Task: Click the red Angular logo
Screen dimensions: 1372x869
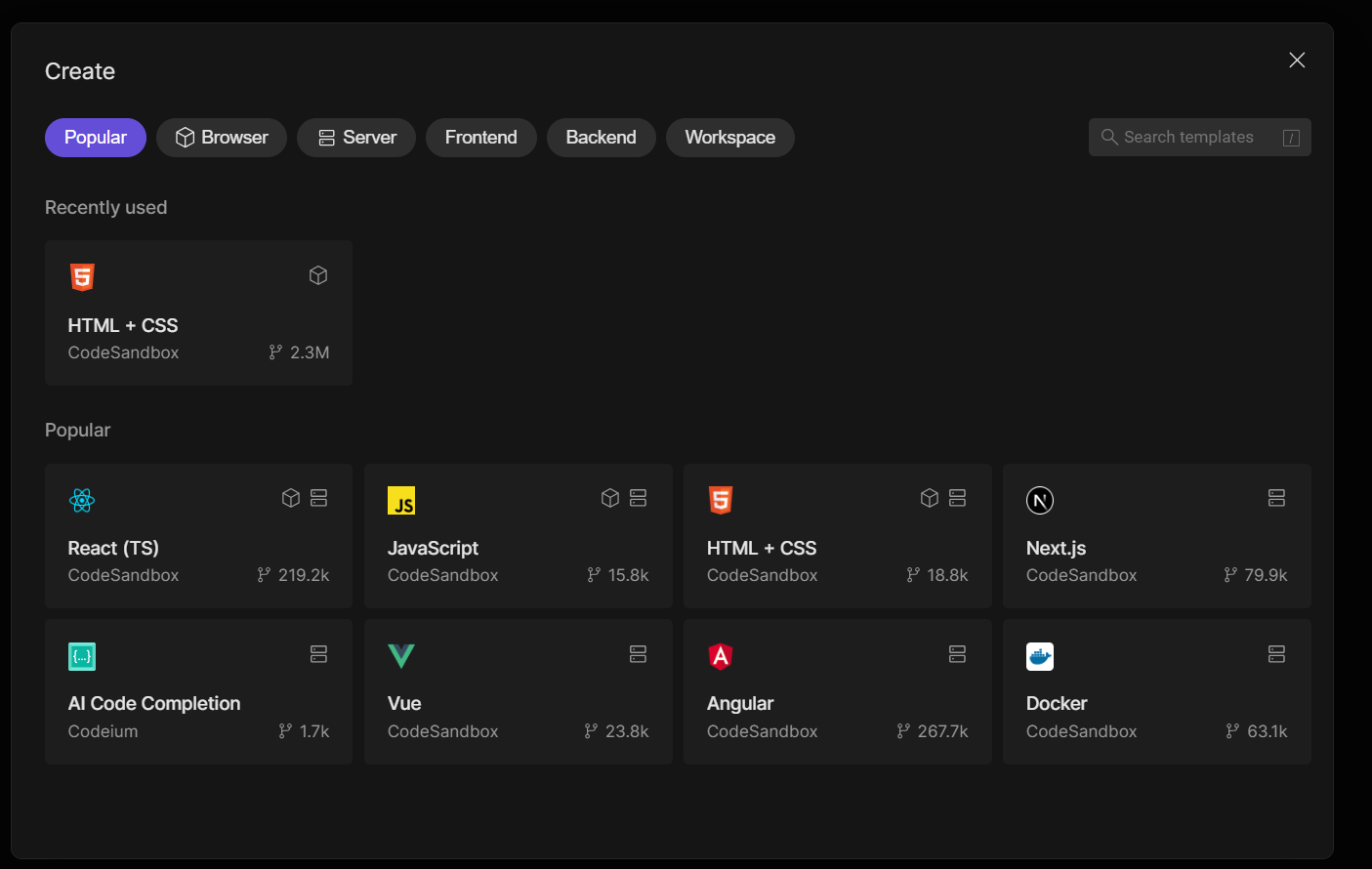Action: (721, 656)
